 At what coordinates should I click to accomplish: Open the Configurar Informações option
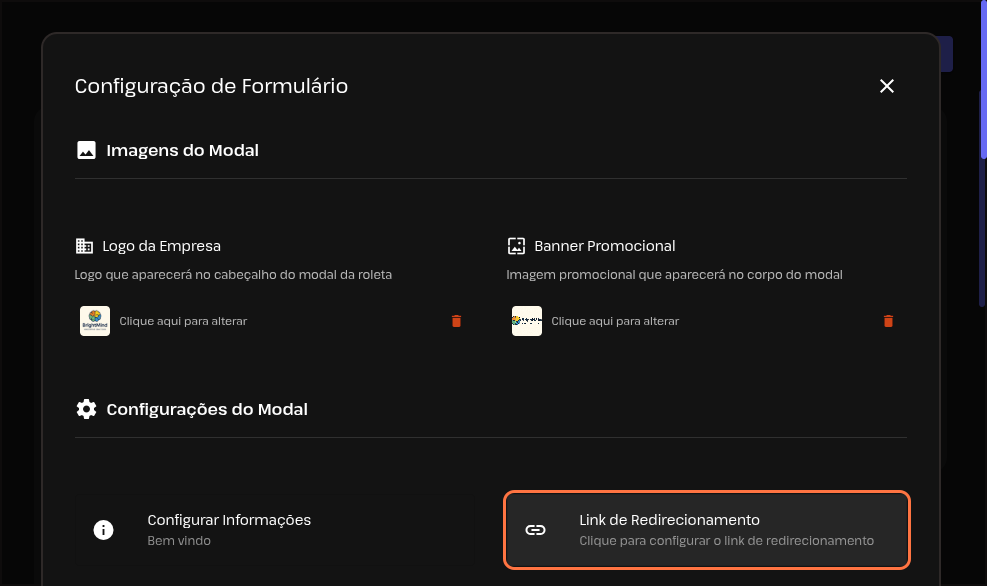(229, 520)
